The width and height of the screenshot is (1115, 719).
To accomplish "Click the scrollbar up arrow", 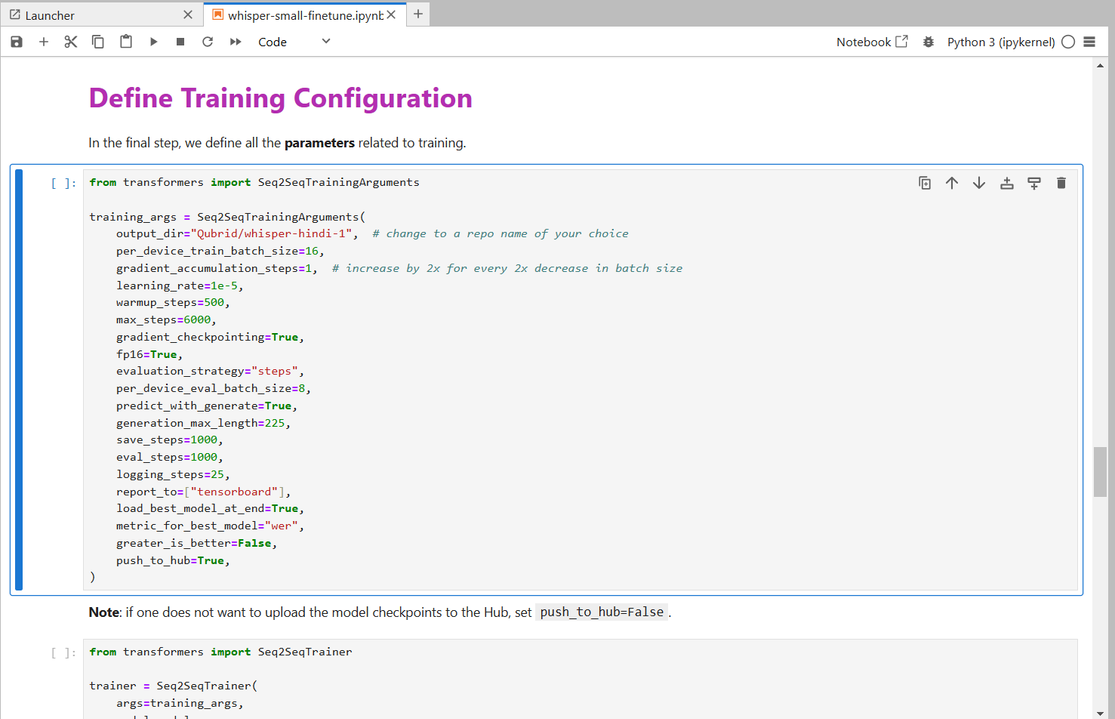I will coord(1101,65).
